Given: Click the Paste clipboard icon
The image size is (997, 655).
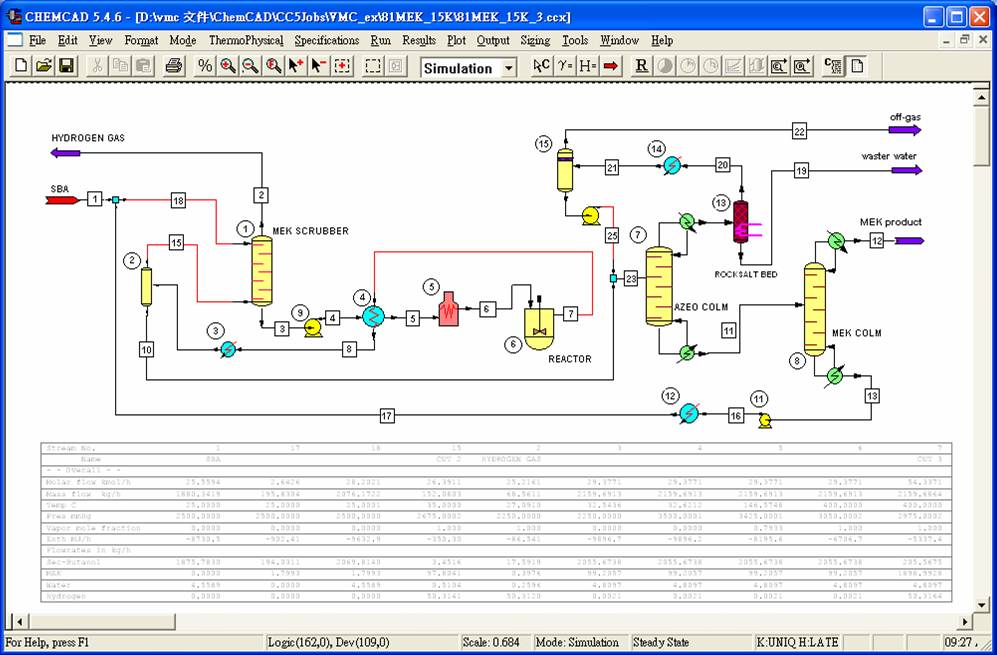Looking at the screenshot, I should coord(143,66).
